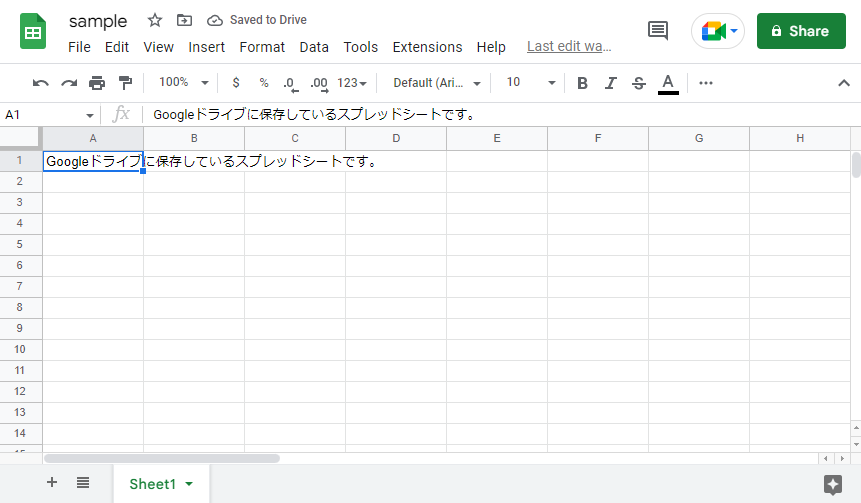Image resolution: width=861 pixels, height=503 pixels.
Task: Show more toolbar options (three dots)
Action: pyautogui.click(x=706, y=83)
